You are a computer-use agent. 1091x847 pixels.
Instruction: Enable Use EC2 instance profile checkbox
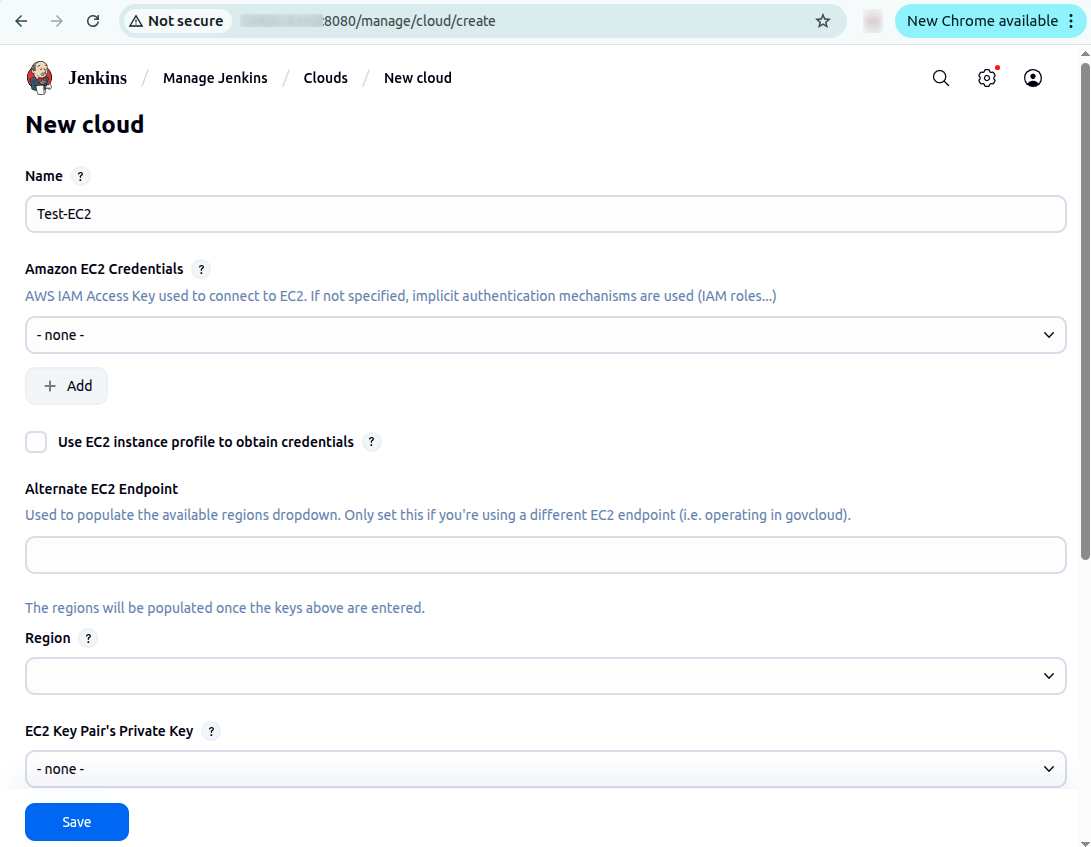tap(37, 442)
